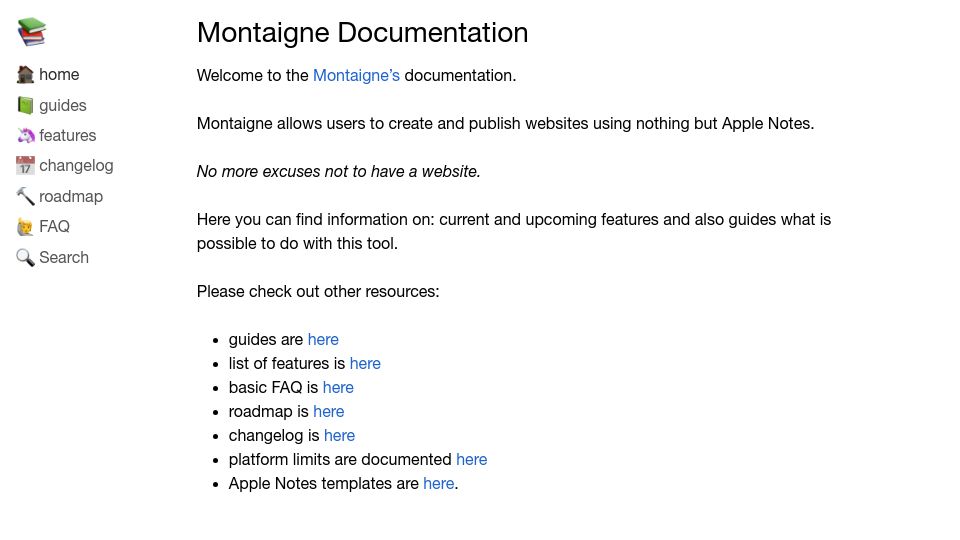Screen dimensions: 960x540
Task: Click the raised-hand person icon beside FAQ
Action: pos(25,227)
